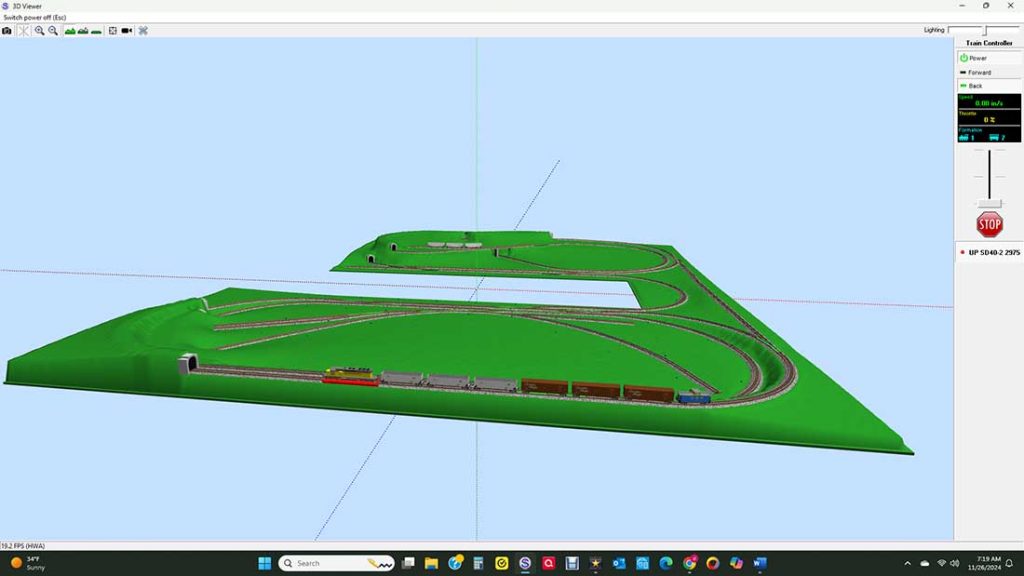Click the Zoom Out magnifier tool
The width and height of the screenshot is (1024, 576).
pos(53,30)
